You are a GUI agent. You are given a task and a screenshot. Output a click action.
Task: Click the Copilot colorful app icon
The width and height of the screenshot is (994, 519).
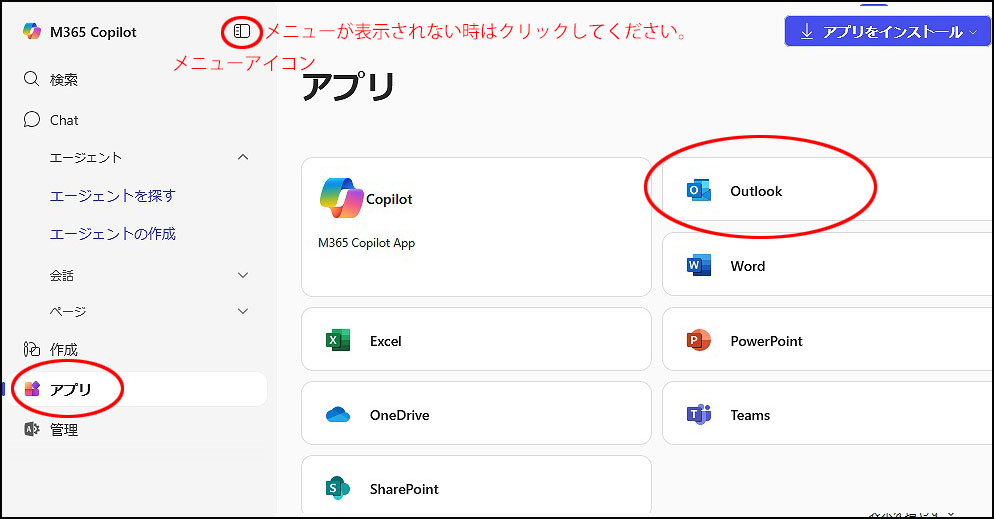342,198
